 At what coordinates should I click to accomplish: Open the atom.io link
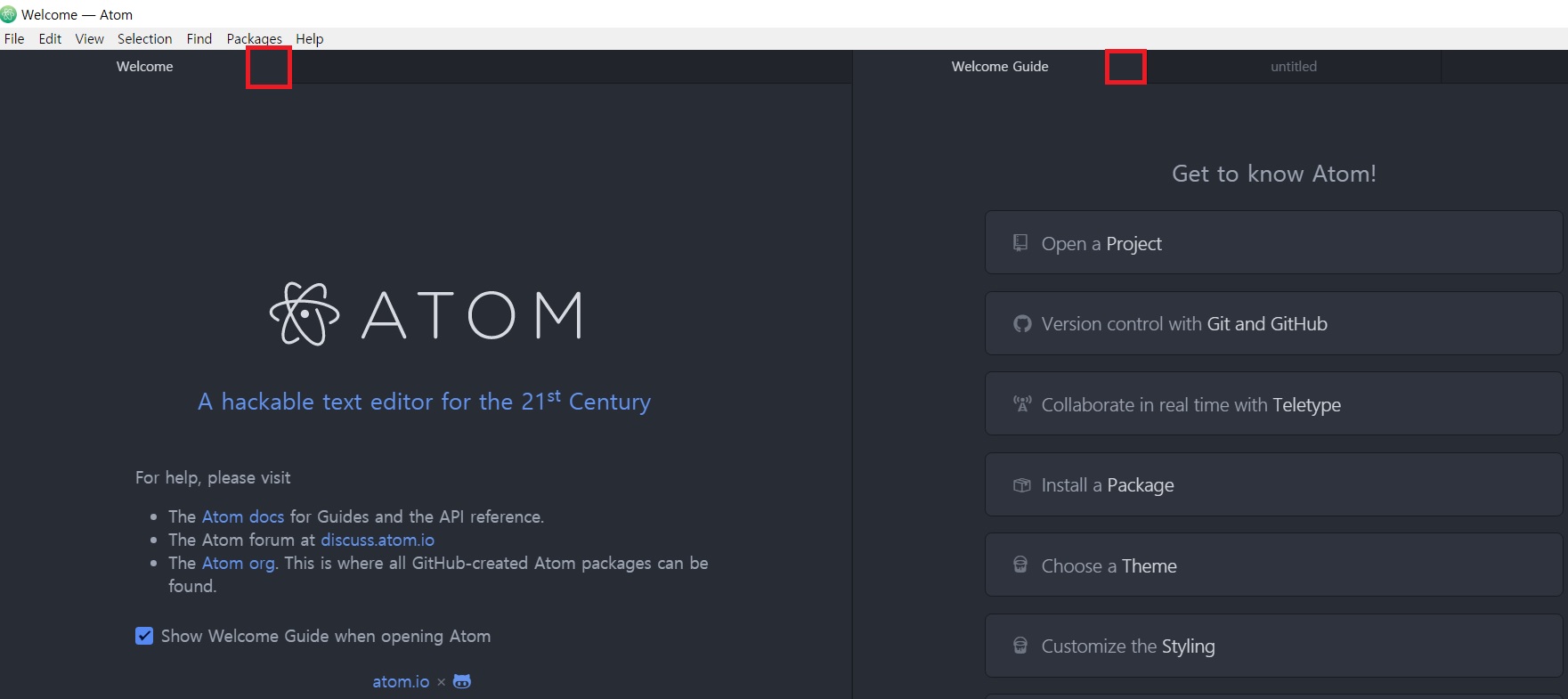click(x=401, y=681)
